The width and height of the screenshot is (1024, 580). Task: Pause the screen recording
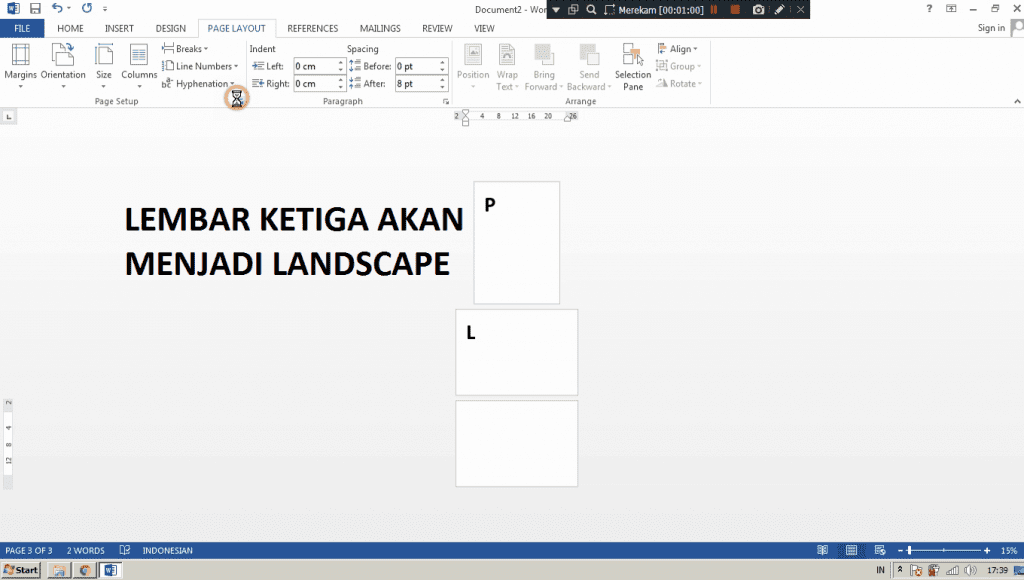(715, 9)
